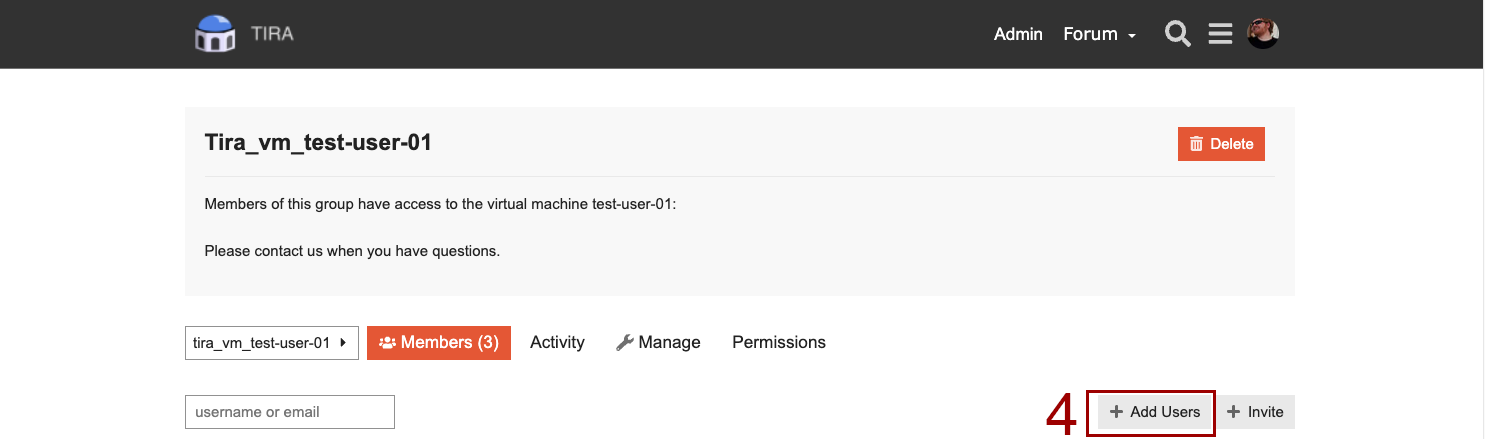Select the Members (3) tab
The height and width of the screenshot is (446, 1485).
pos(439,343)
